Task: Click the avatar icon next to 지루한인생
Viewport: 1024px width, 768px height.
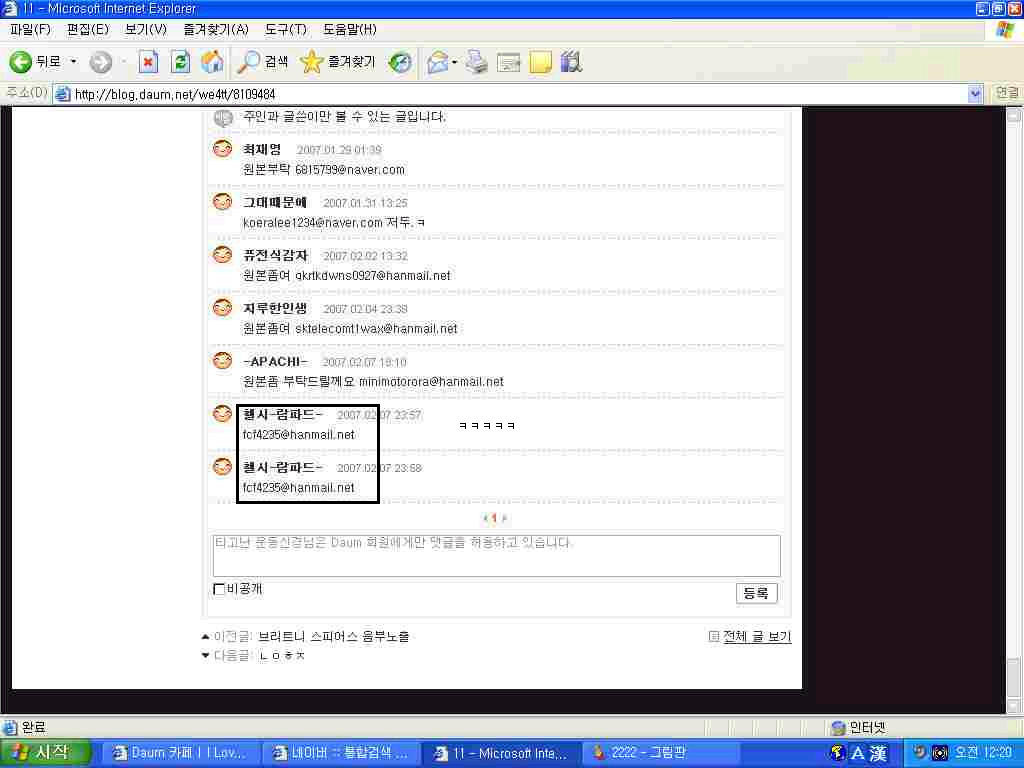Action: click(x=223, y=308)
